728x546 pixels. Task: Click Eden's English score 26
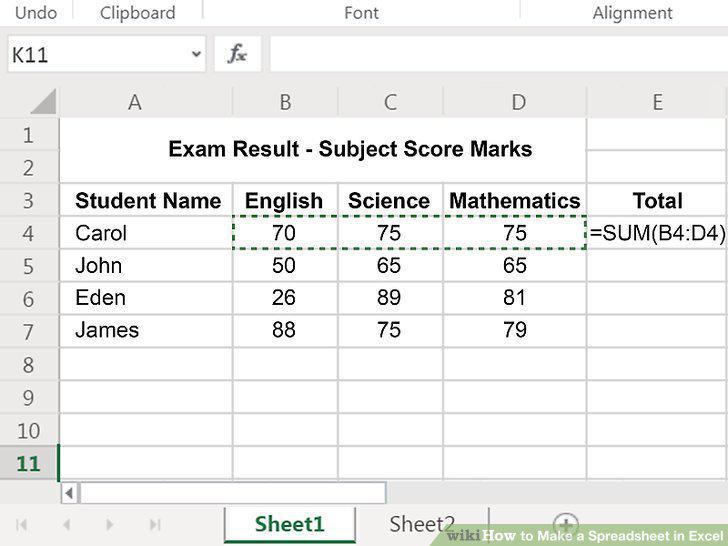point(285,299)
